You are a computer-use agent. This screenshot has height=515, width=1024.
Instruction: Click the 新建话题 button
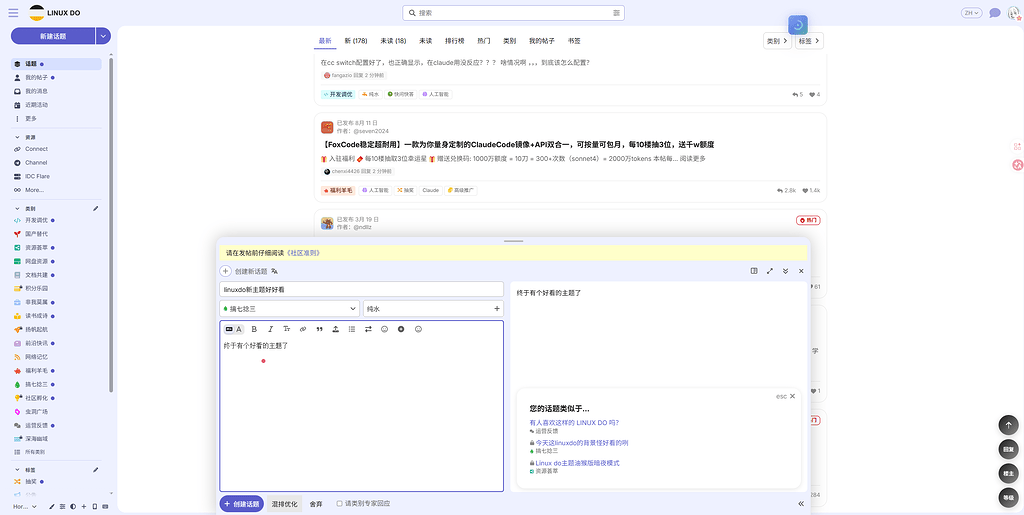click(x=53, y=36)
